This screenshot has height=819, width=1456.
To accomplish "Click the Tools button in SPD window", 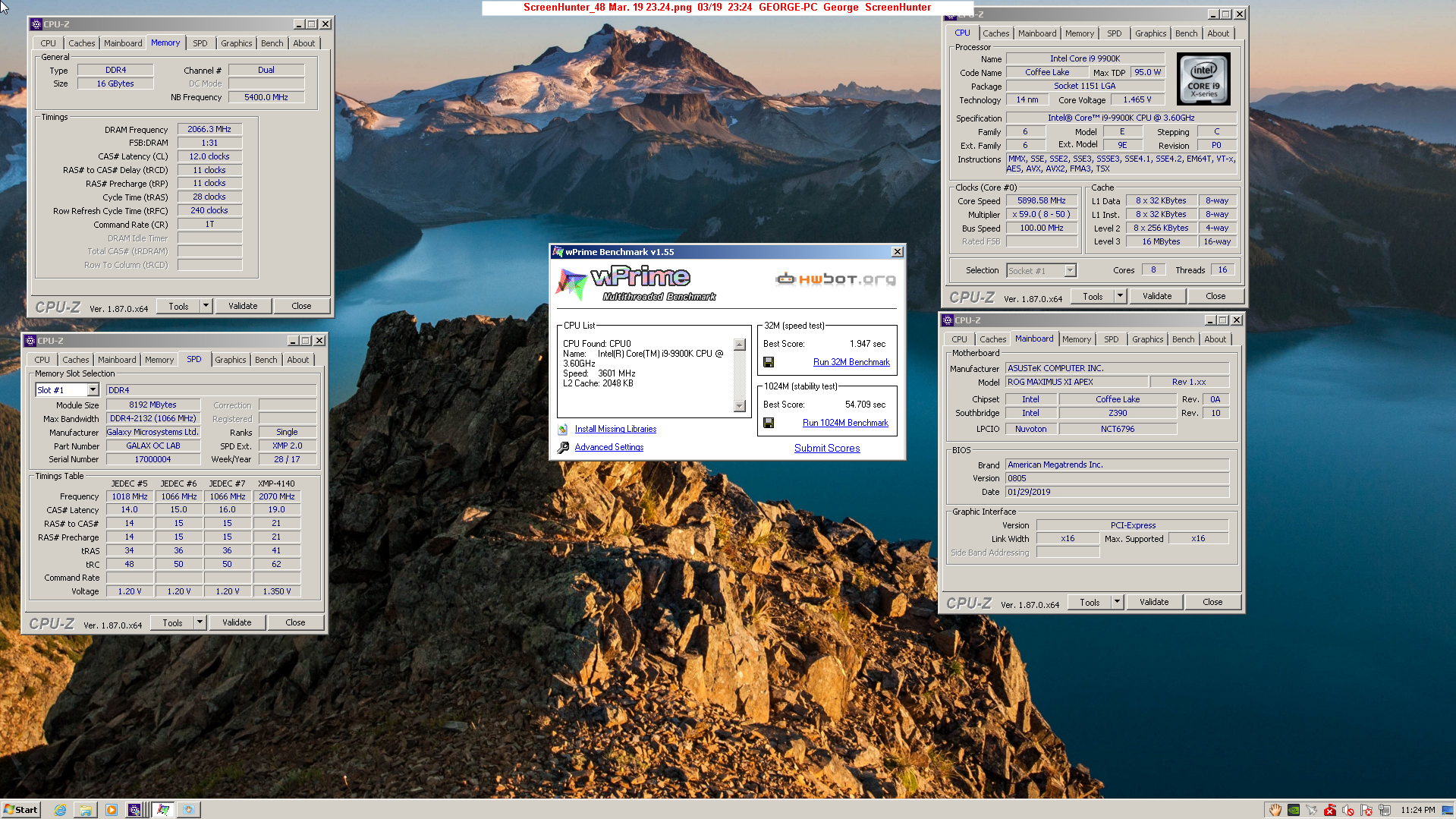I will (x=172, y=622).
